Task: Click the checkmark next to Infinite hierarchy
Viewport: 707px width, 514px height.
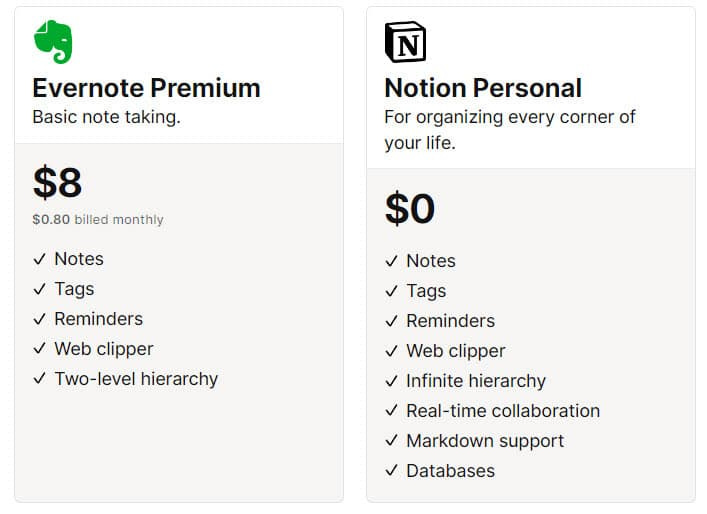Action: tap(391, 381)
